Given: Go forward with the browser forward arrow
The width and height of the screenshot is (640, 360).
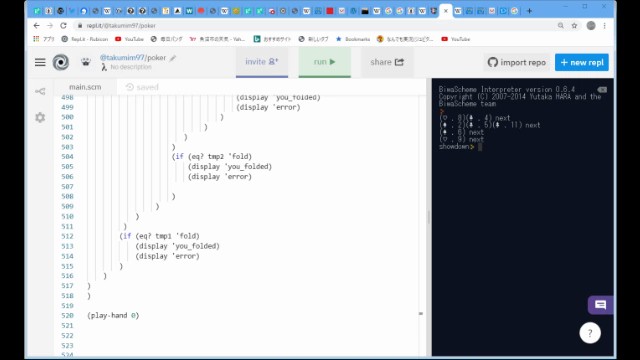Looking at the screenshot, I should click(50, 25).
